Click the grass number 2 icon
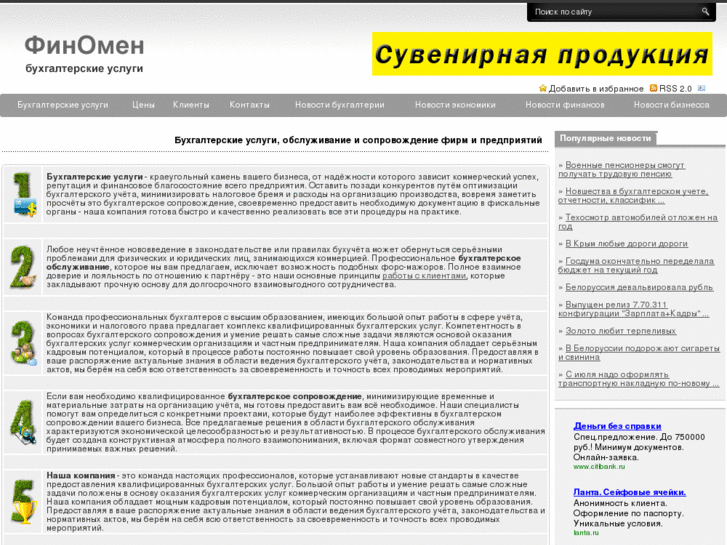The height and width of the screenshot is (545, 727). [x=23, y=267]
